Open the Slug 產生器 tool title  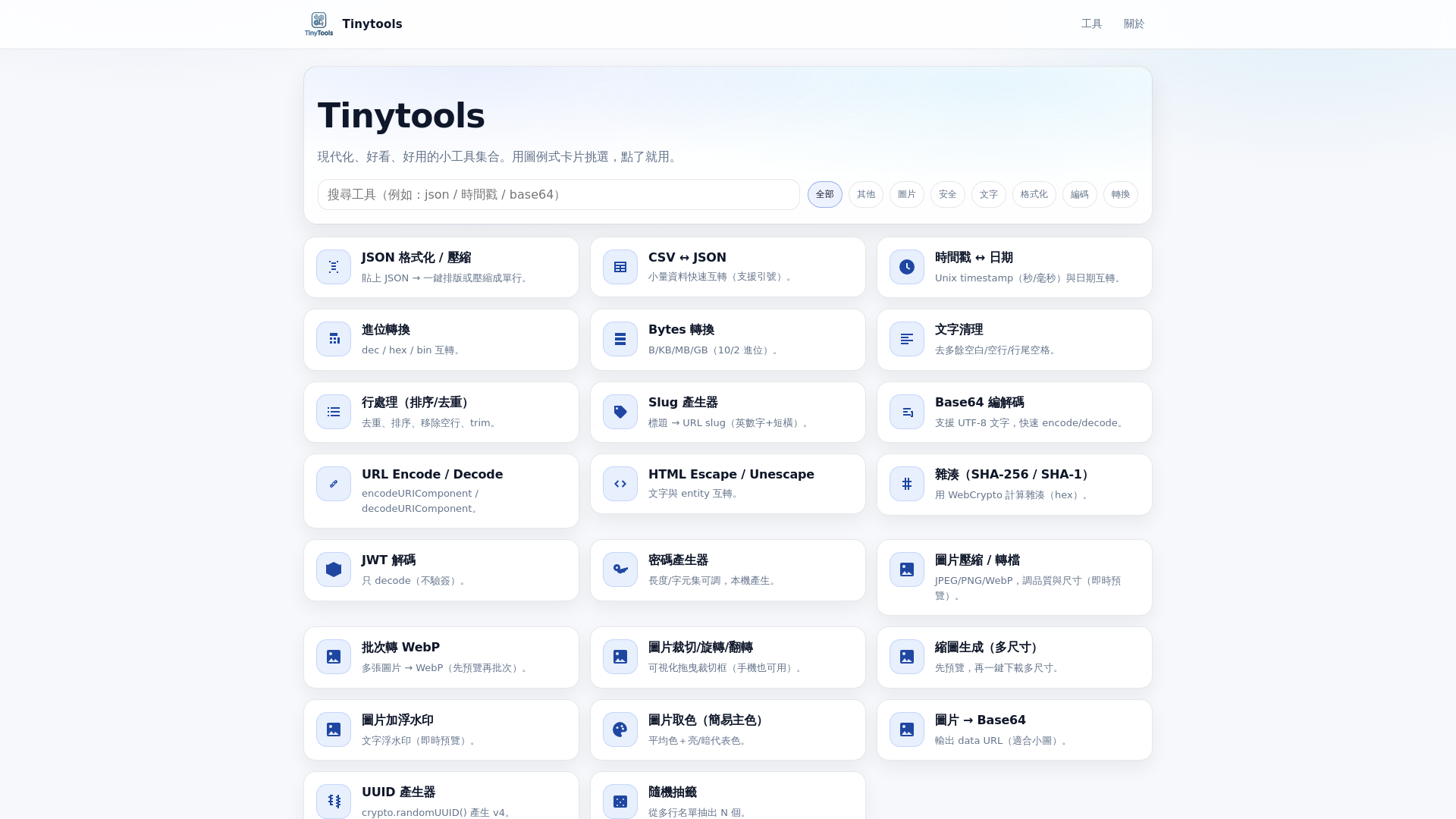click(683, 403)
